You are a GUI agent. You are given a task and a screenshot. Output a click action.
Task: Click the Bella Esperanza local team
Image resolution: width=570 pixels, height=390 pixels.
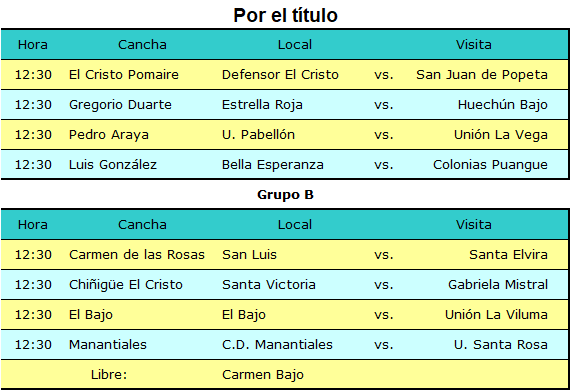pos(273,165)
